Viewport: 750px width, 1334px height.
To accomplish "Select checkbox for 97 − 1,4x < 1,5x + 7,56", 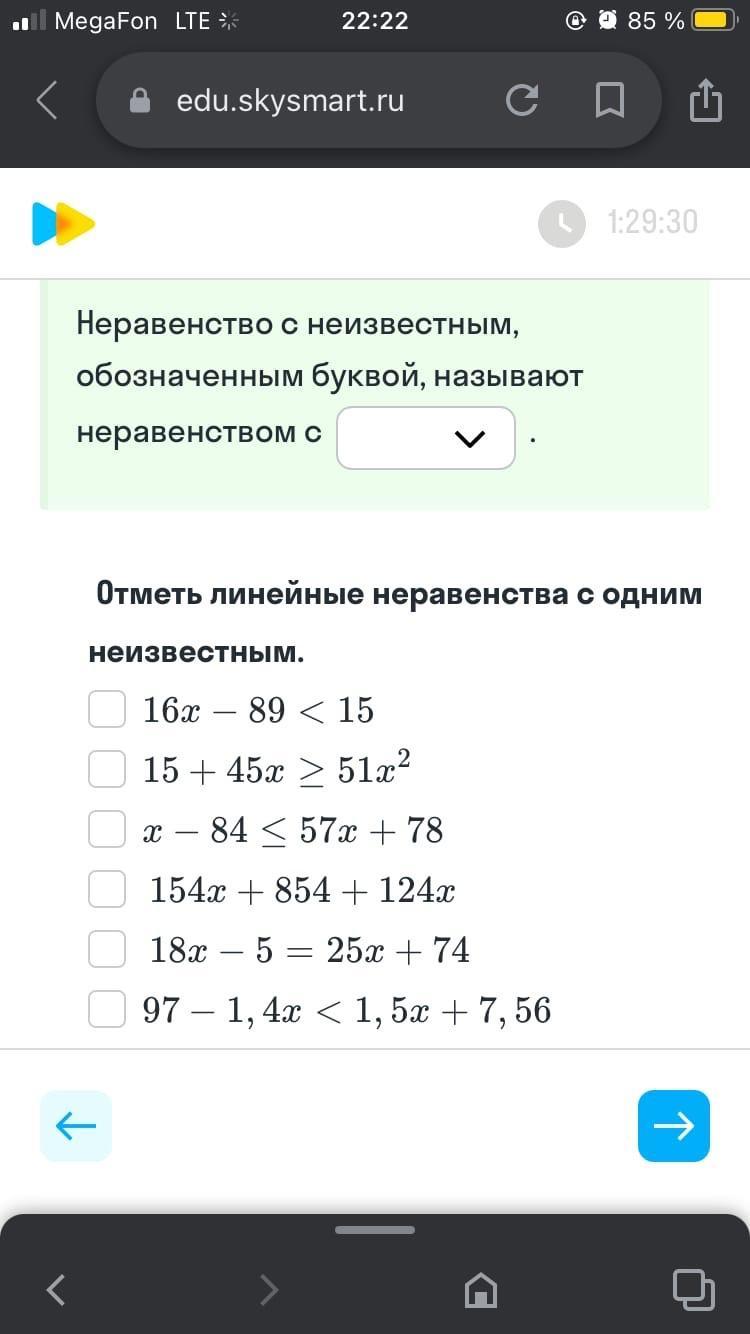I will (107, 1009).
